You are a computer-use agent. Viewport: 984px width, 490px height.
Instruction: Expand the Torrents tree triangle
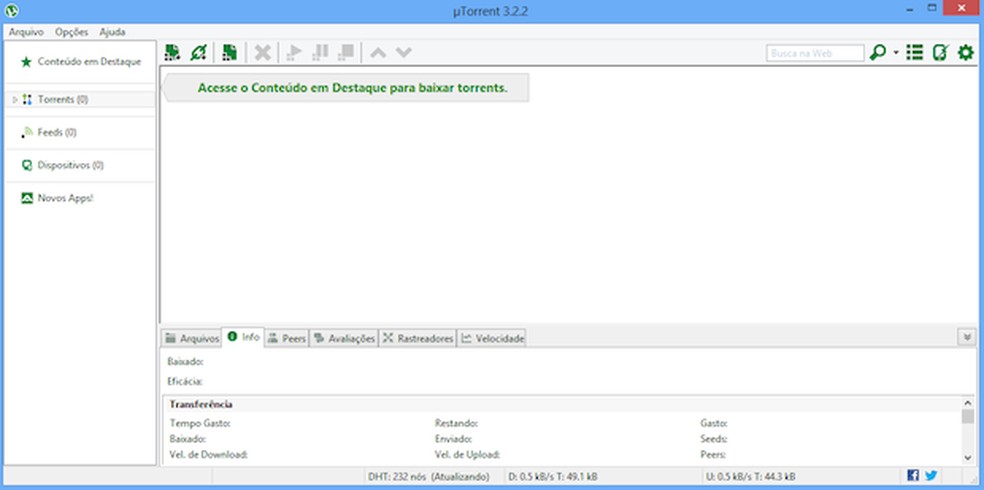(x=15, y=99)
